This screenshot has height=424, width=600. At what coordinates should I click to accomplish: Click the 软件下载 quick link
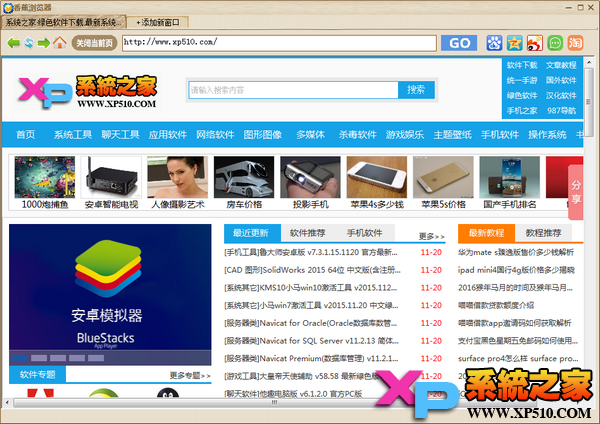(522, 65)
